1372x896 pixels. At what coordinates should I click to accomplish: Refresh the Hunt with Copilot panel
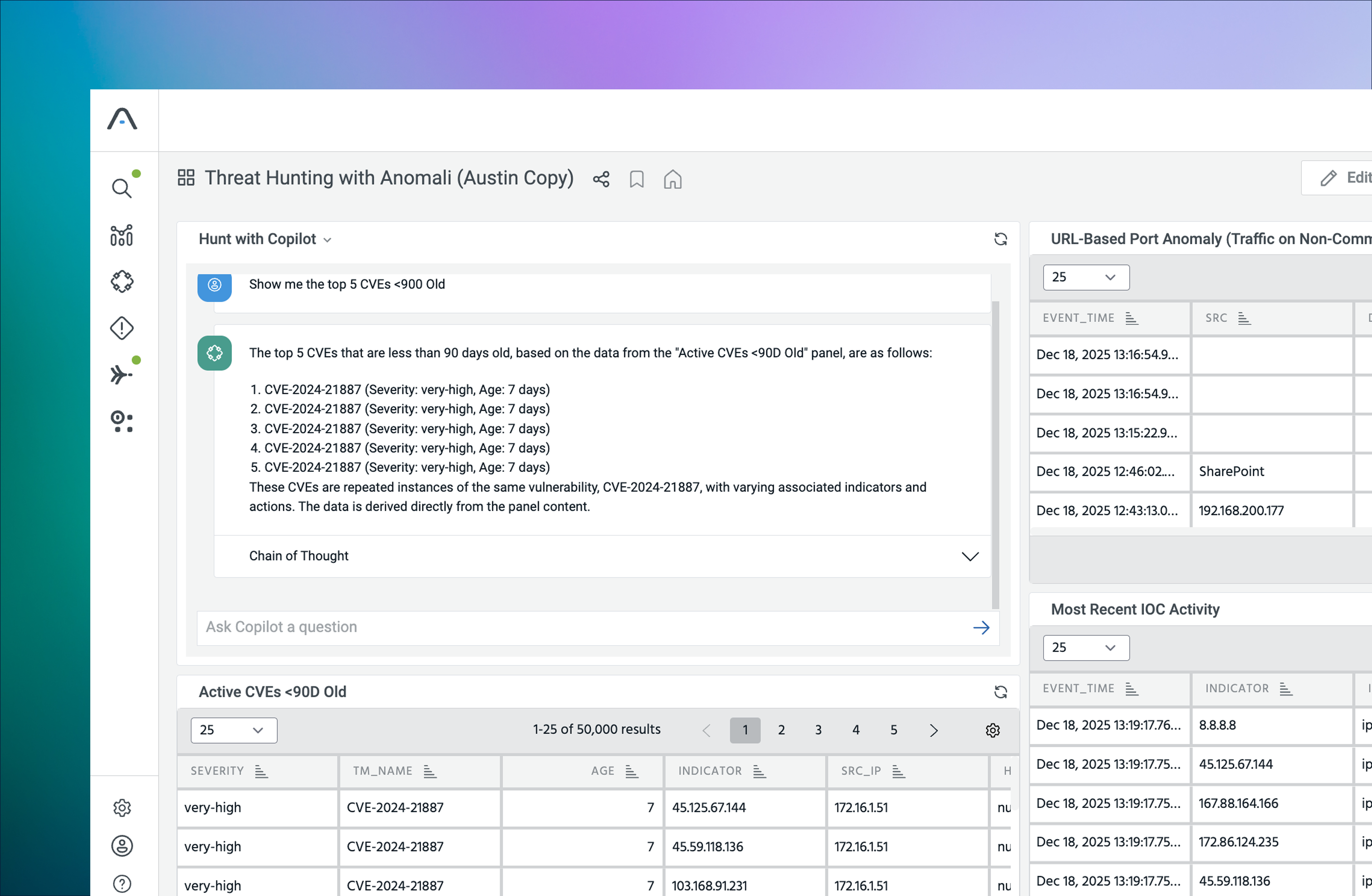click(x=1000, y=239)
